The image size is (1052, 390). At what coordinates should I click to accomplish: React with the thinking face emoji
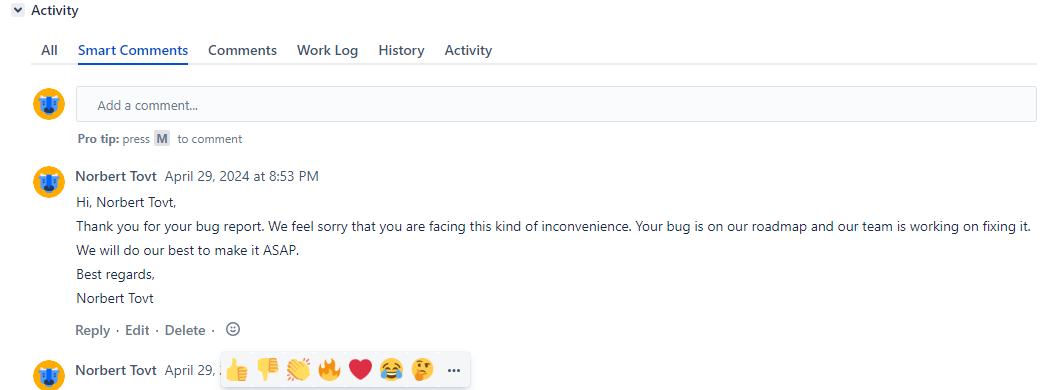click(x=423, y=369)
